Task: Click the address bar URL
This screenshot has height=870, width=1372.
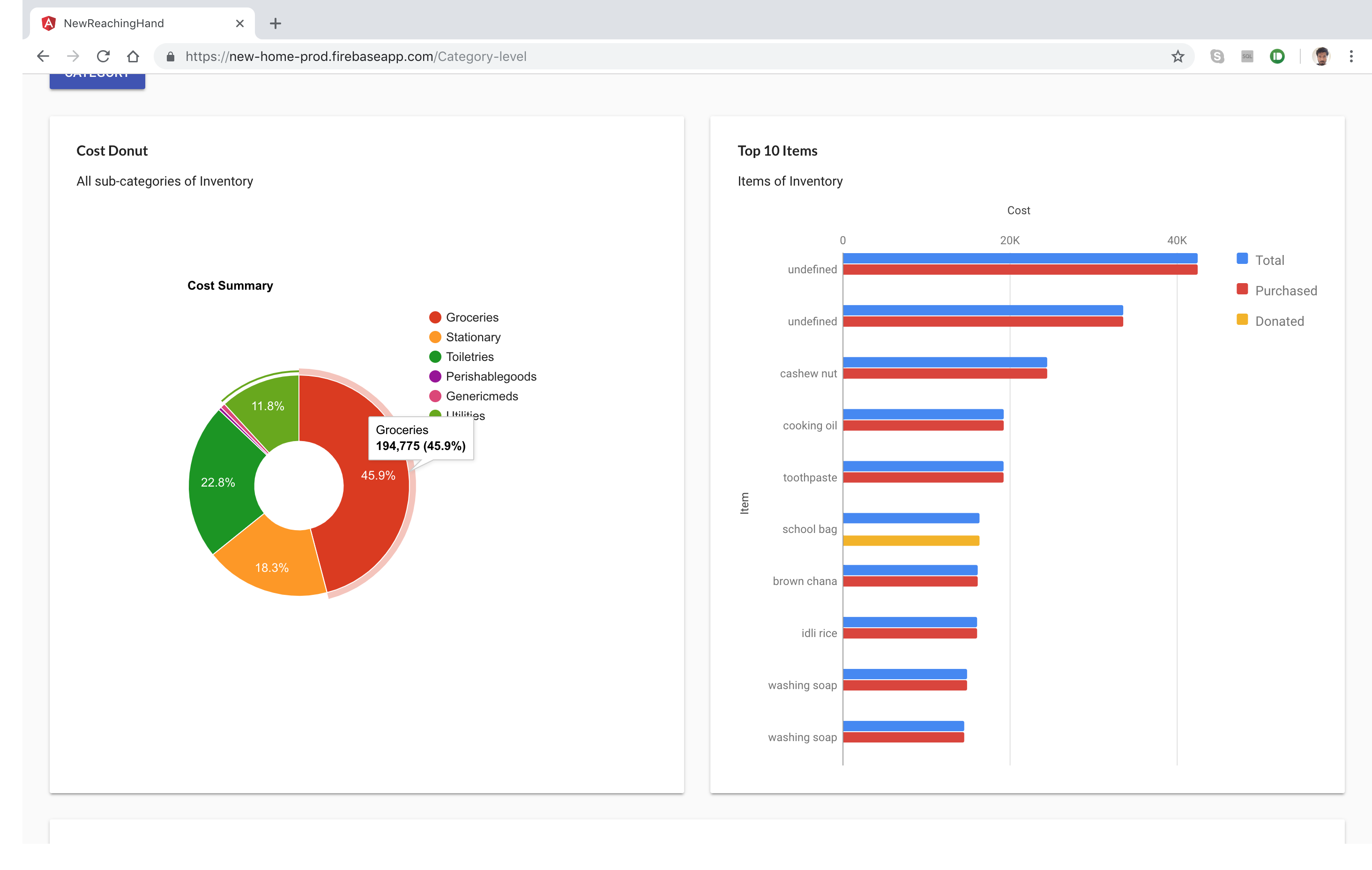Action: pos(356,56)
